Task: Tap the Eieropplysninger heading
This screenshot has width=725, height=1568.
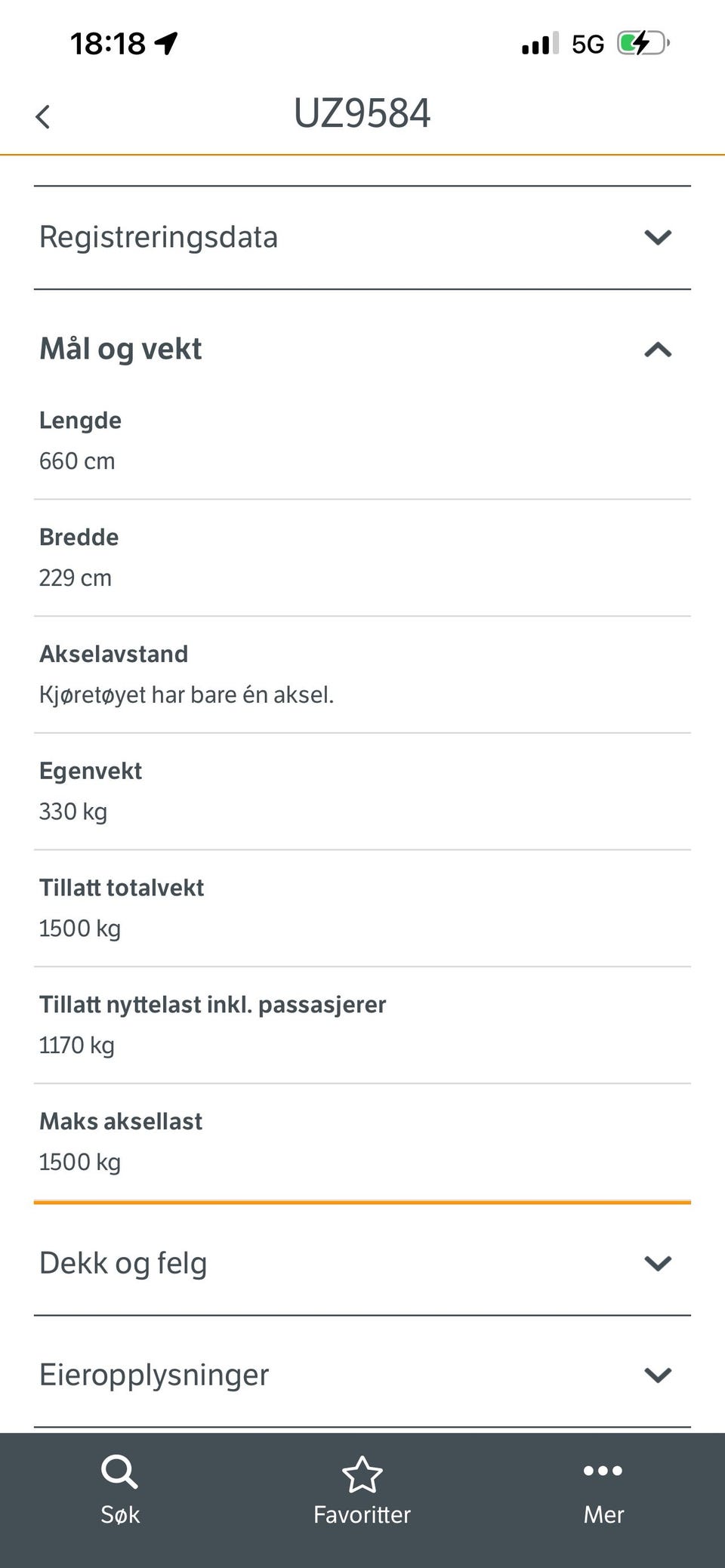Action: (x=154, y=1375)
